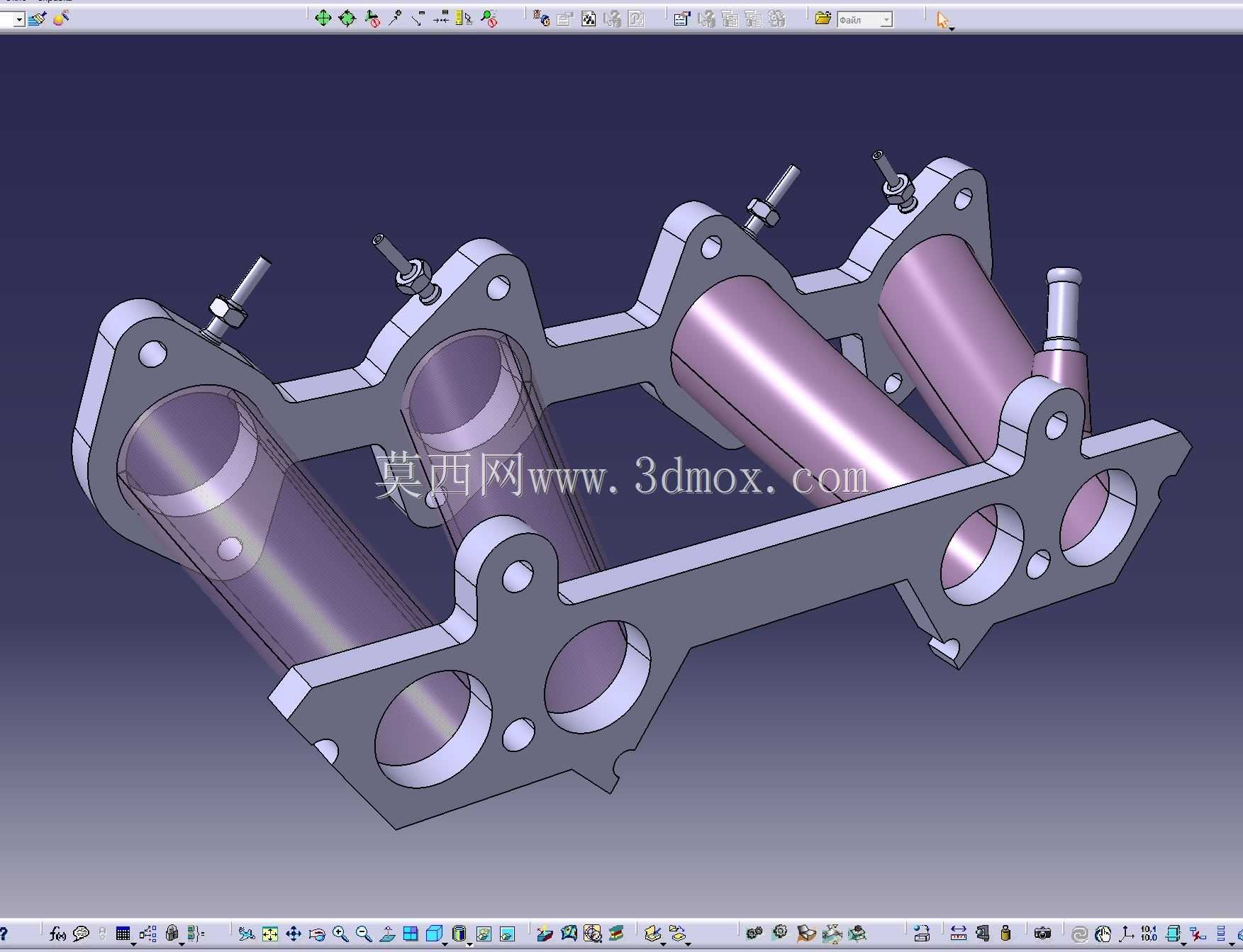This screenshot has height=952, width=1243.
Task: Click the Zoom In magnifier
Action: pos(340,934)
